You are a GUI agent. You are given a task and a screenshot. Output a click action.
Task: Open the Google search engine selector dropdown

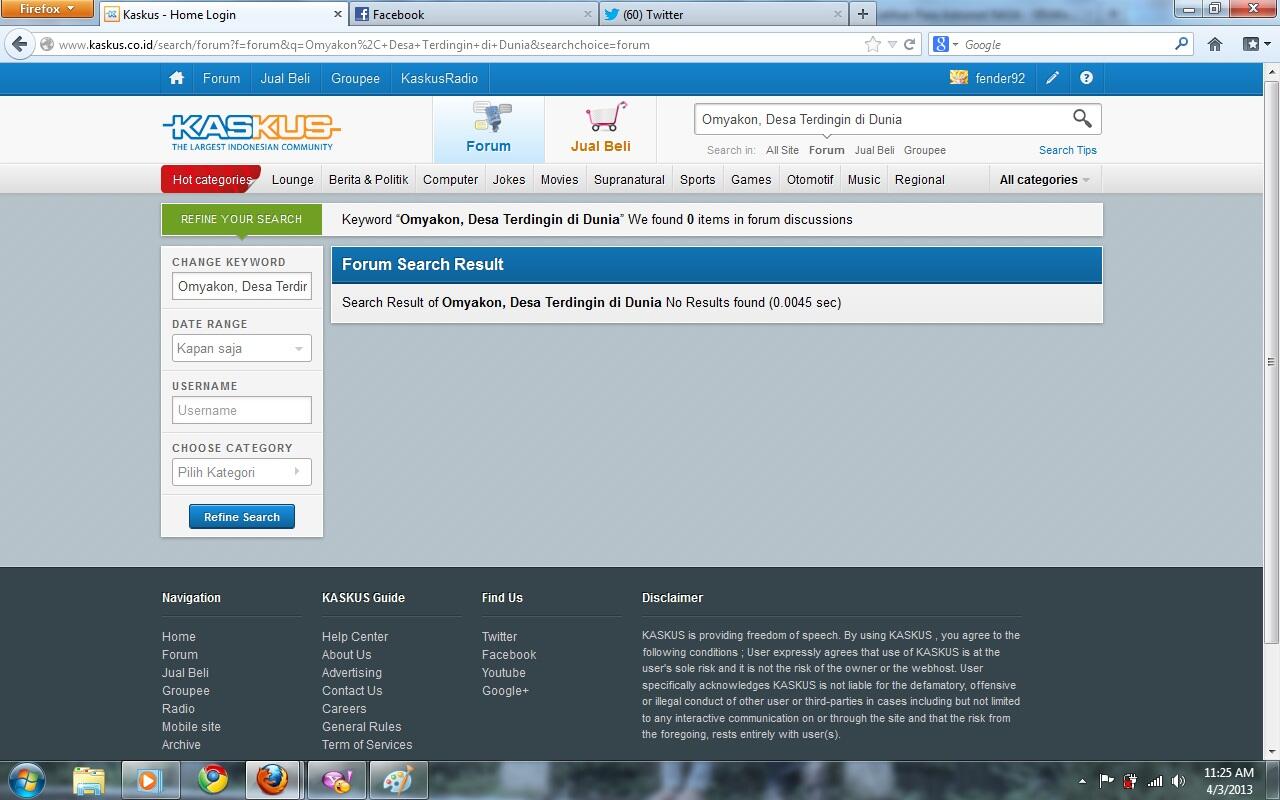[945, 44]
